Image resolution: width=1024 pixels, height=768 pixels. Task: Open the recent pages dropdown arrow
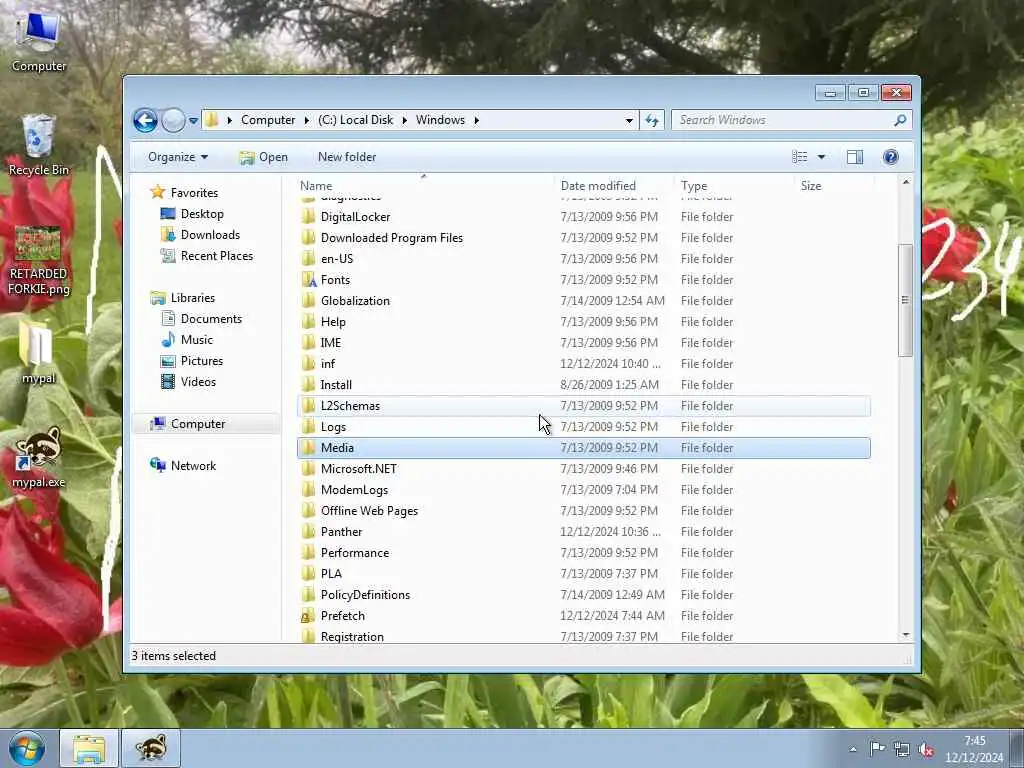pyautogui.click(x=193, y=121)
